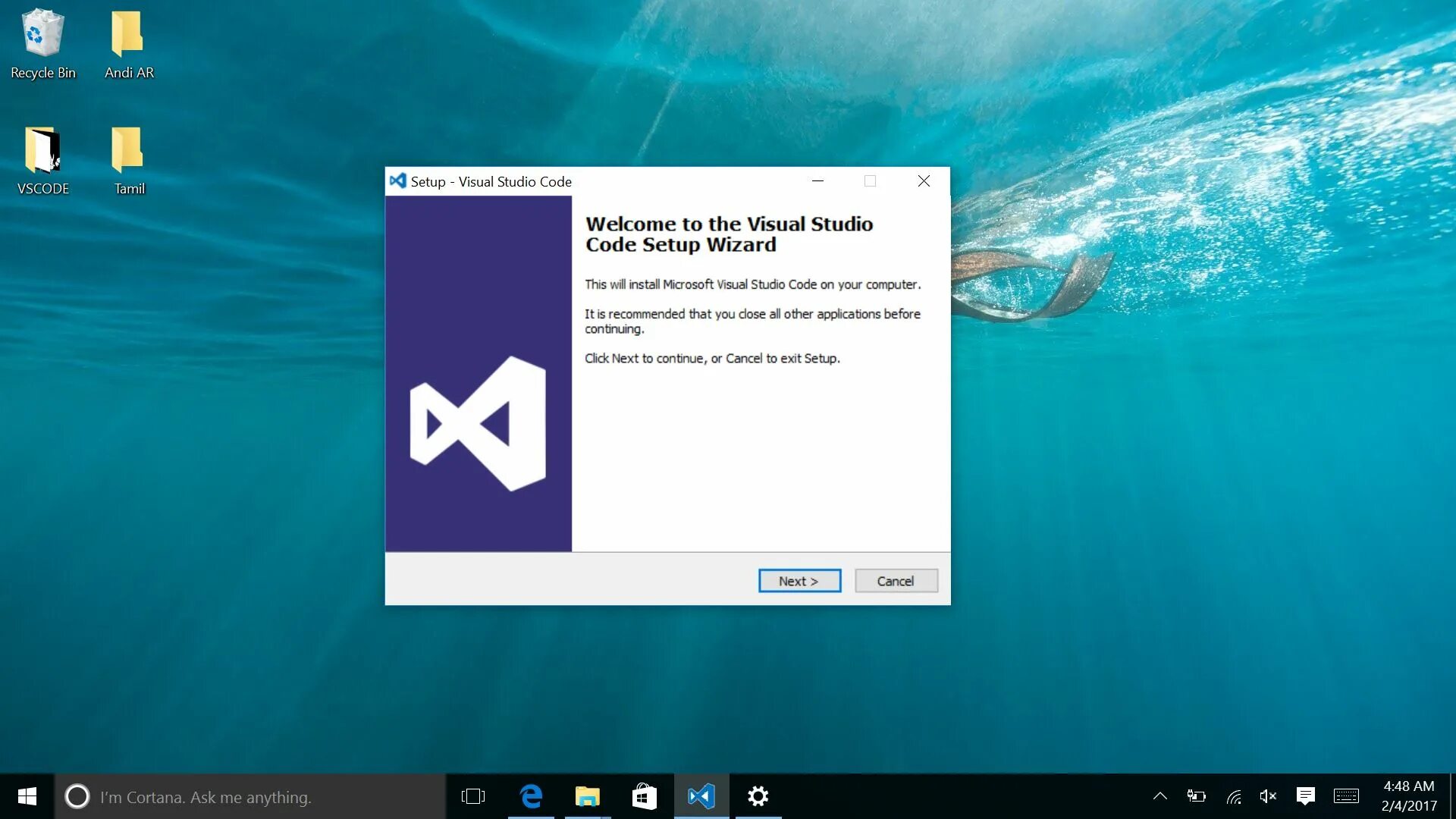Open Wi-Fi network tray icon
1456x819 pixels.
pyautogui.click(x=1234, y=796)
